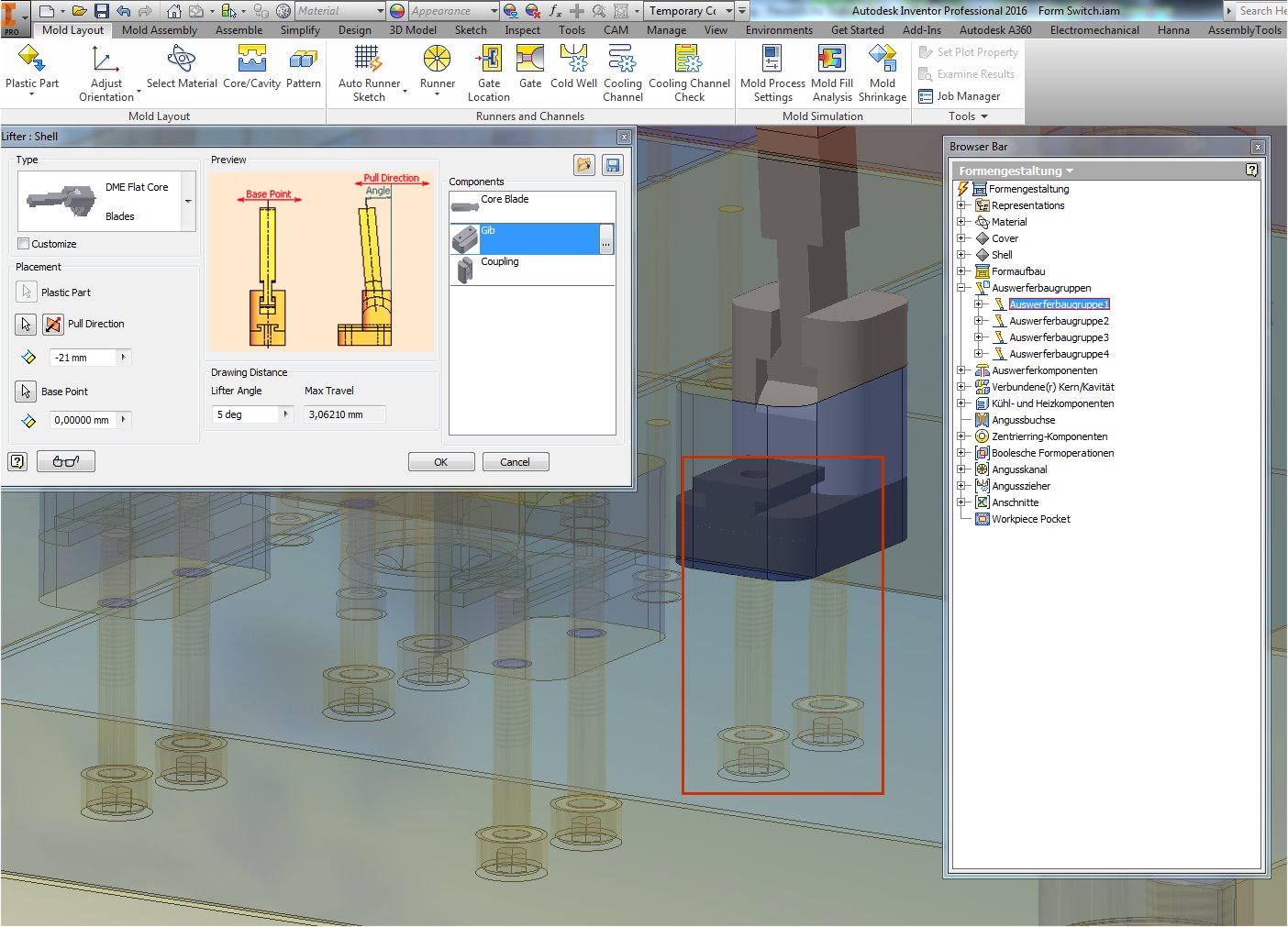Image resolution: width=1288 pixels, height=927 pixels.
Task: Activate the Base Point selector
Action: pyautogui.click(x=25, y=391)
